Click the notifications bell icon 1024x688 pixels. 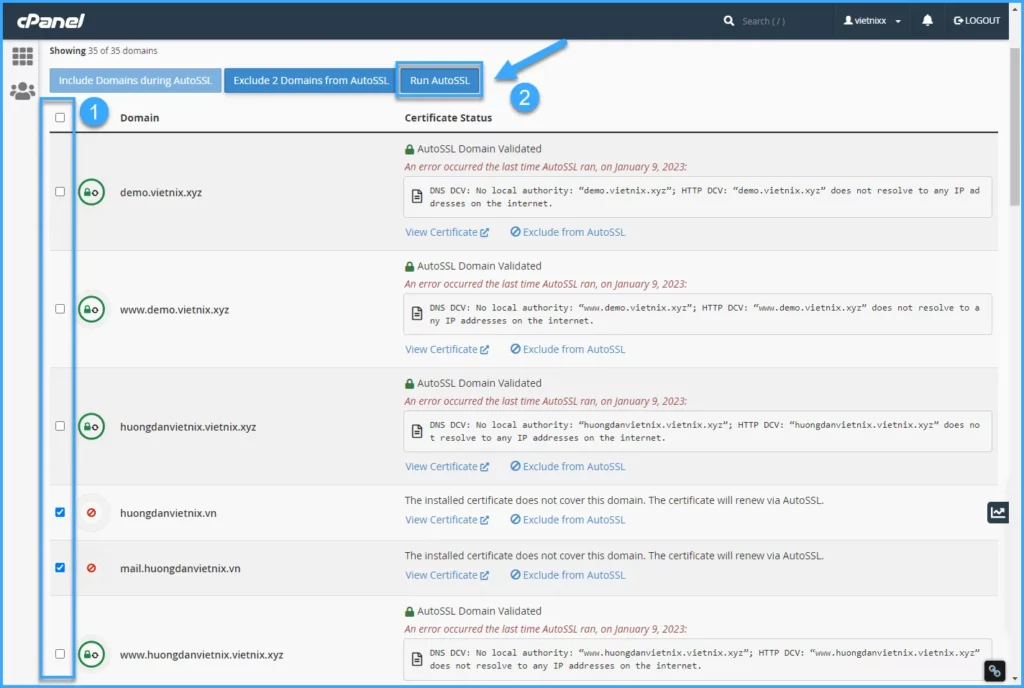click(927, 20)
